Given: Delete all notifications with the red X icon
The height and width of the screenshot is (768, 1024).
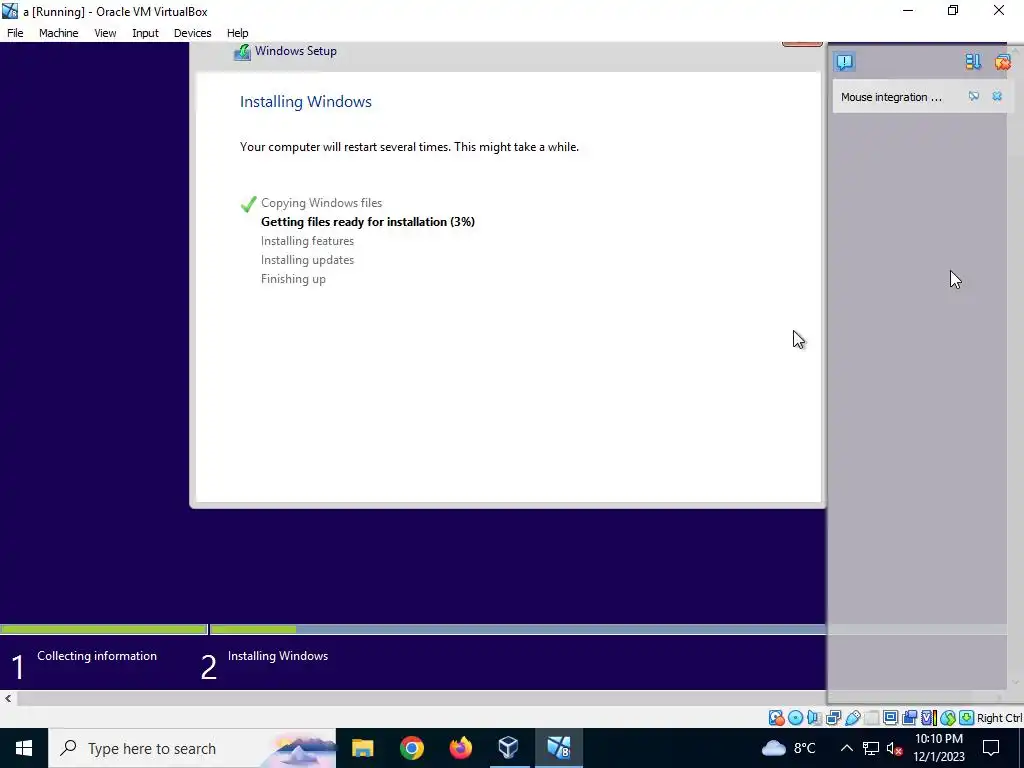Looking at the screenshot, I should click(x=1002, y=62).
